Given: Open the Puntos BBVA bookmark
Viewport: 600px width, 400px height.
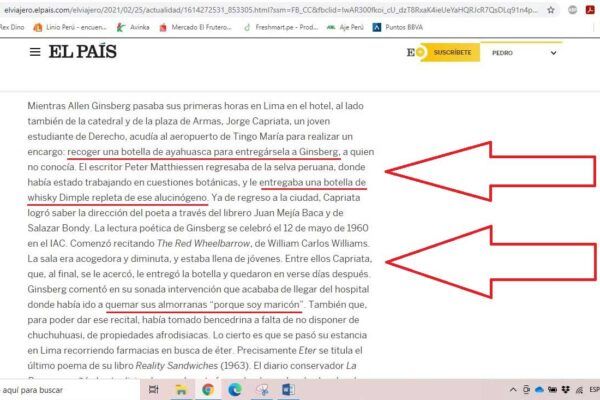Looking at the screenshot, I should [405, 27].
